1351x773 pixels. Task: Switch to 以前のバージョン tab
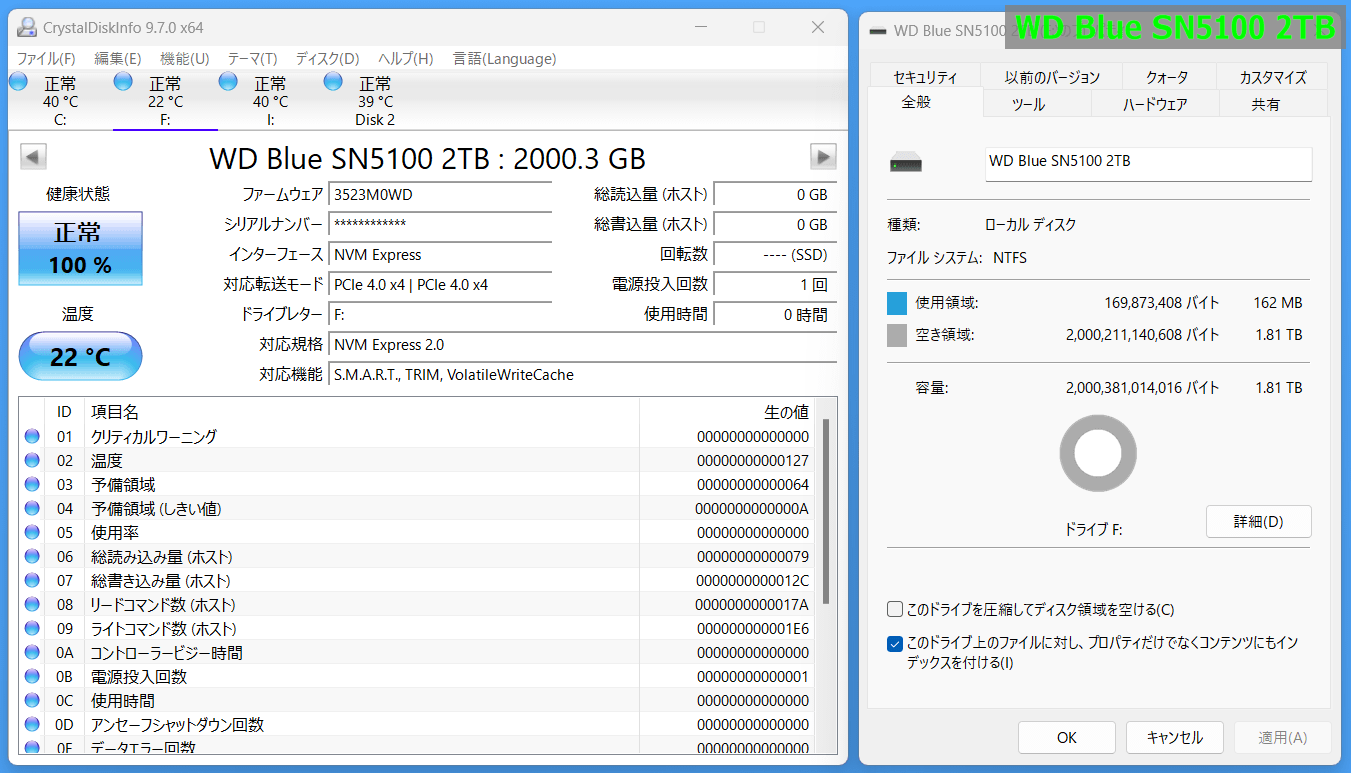click(1052, 77)
